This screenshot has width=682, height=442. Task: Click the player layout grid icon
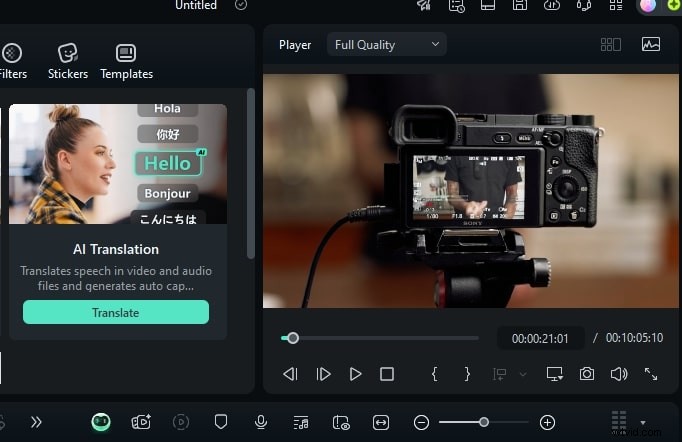611,44
